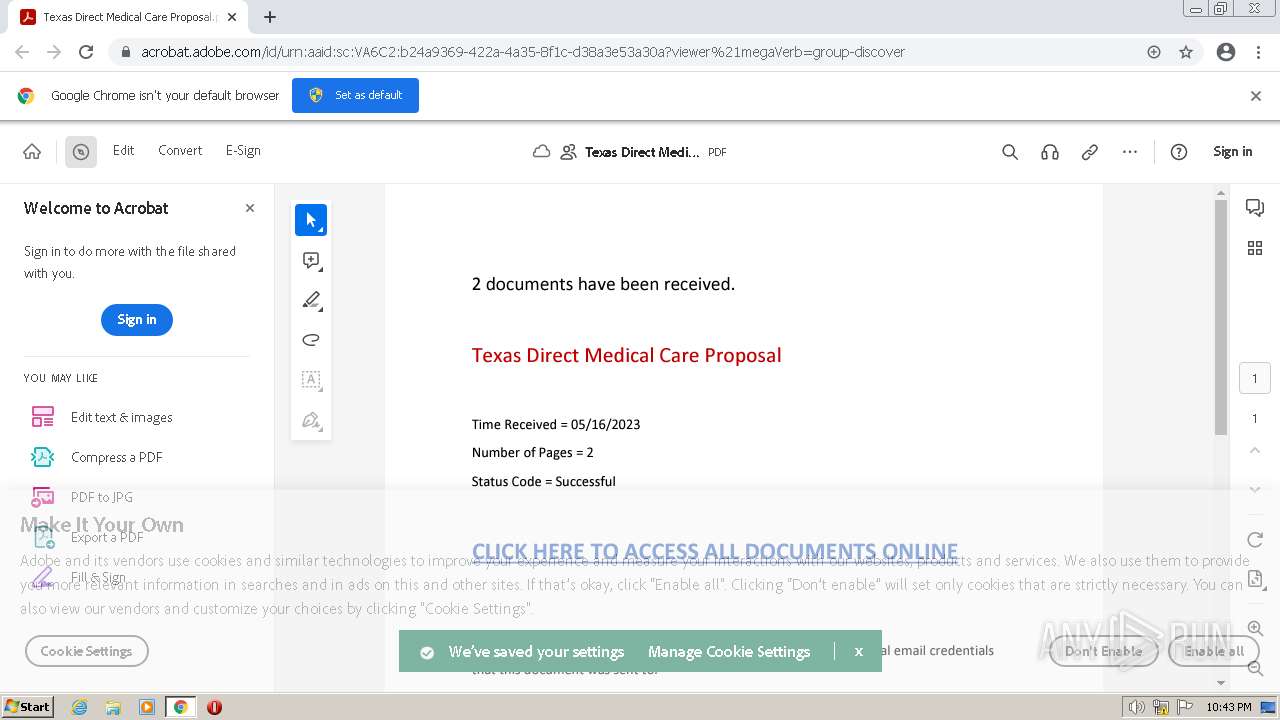Select the highlighter pen tool

pyautogui.click(x=311, y=300)
